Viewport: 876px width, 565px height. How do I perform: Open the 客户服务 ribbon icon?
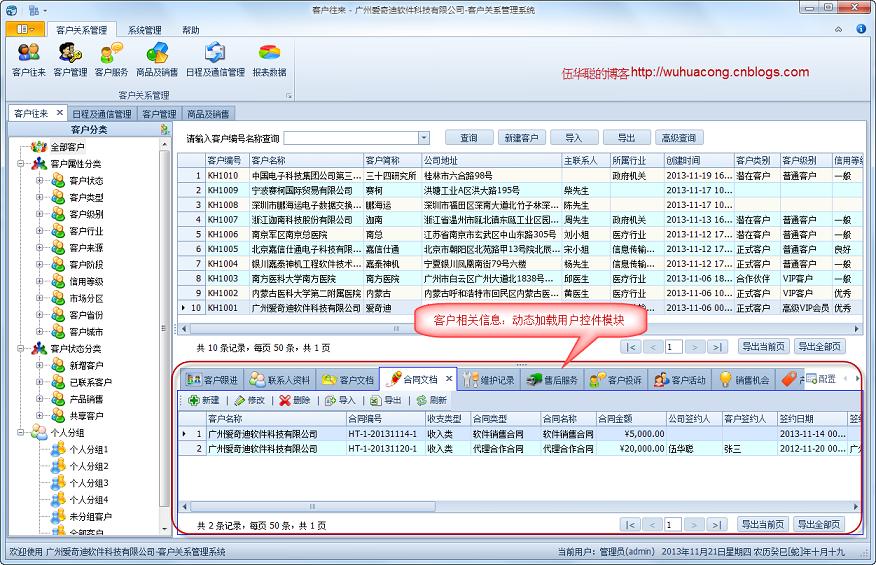[x=111, y=59]
